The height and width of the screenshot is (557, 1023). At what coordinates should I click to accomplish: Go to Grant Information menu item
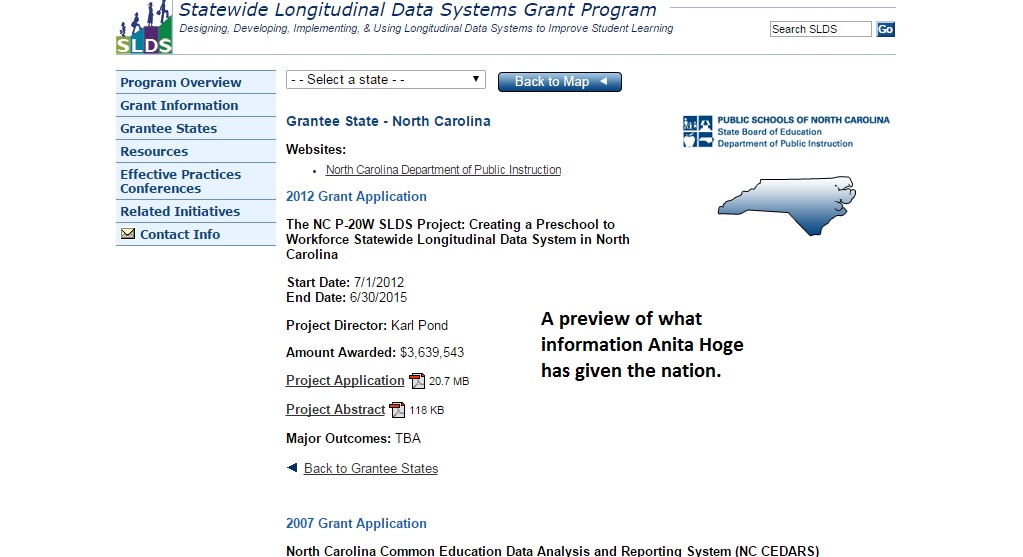tap(179, 106)
